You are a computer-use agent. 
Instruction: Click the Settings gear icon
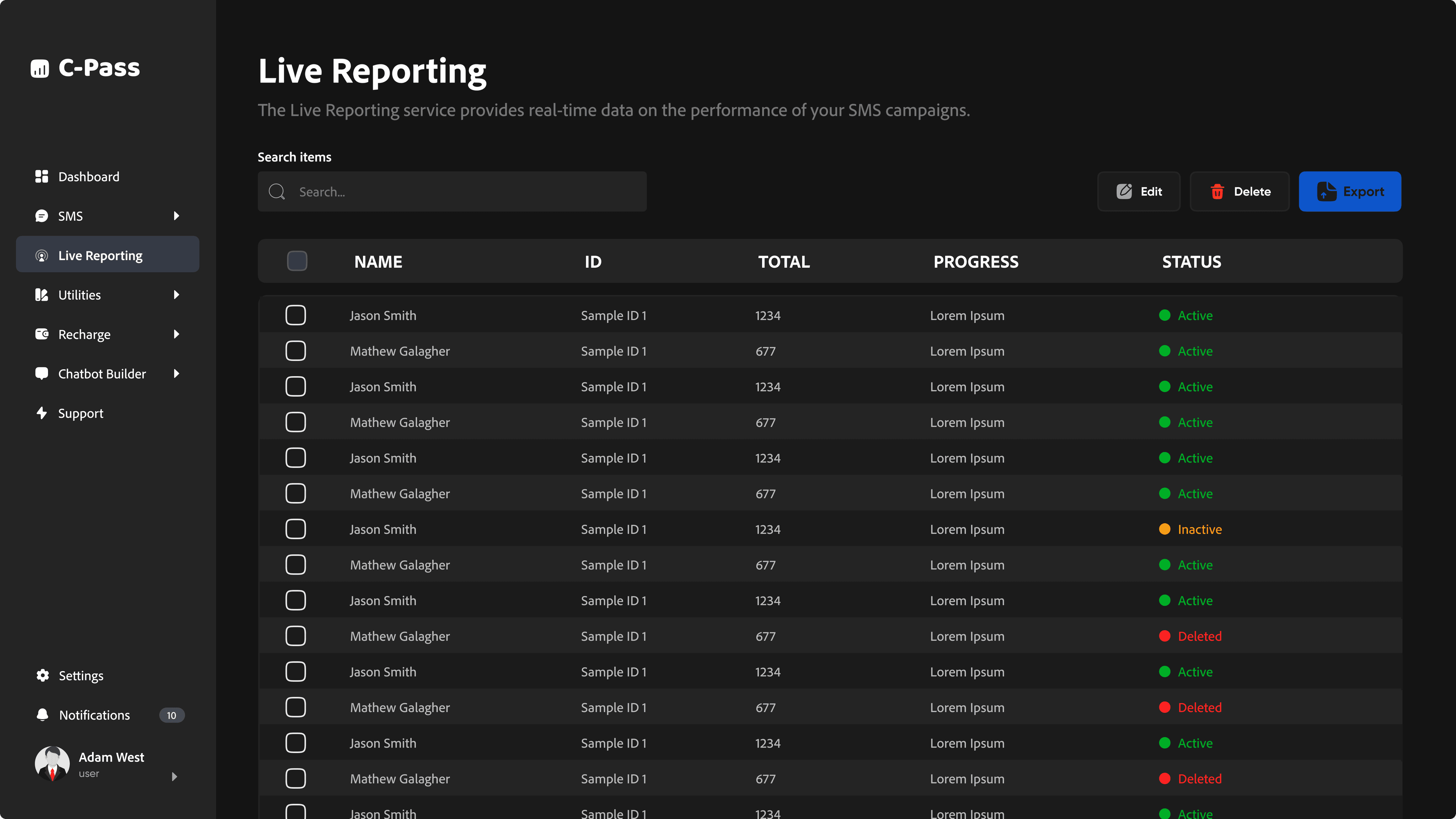coord(42,675)
